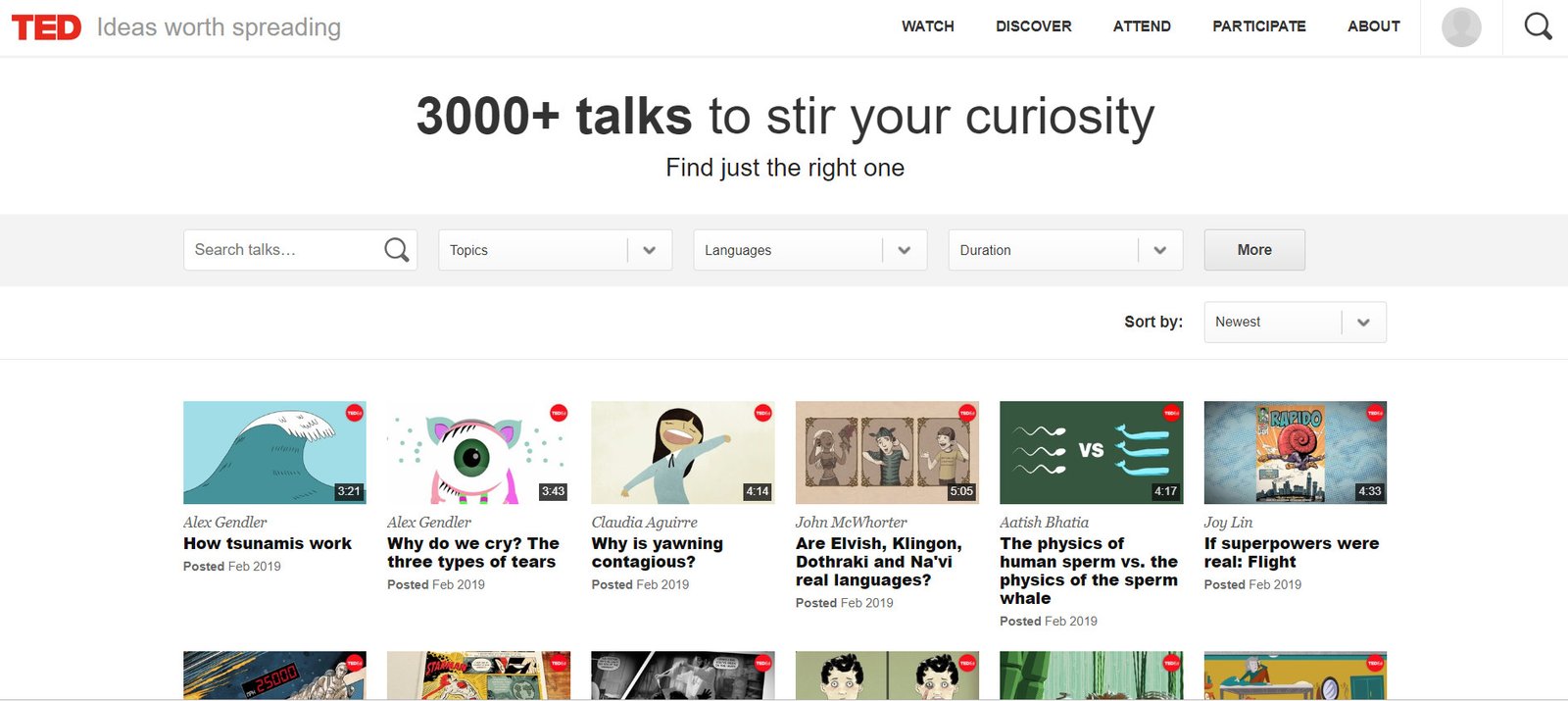
Task: Click the Rapido comic cover thumbnail
Action: click(x=1296, y=452)
